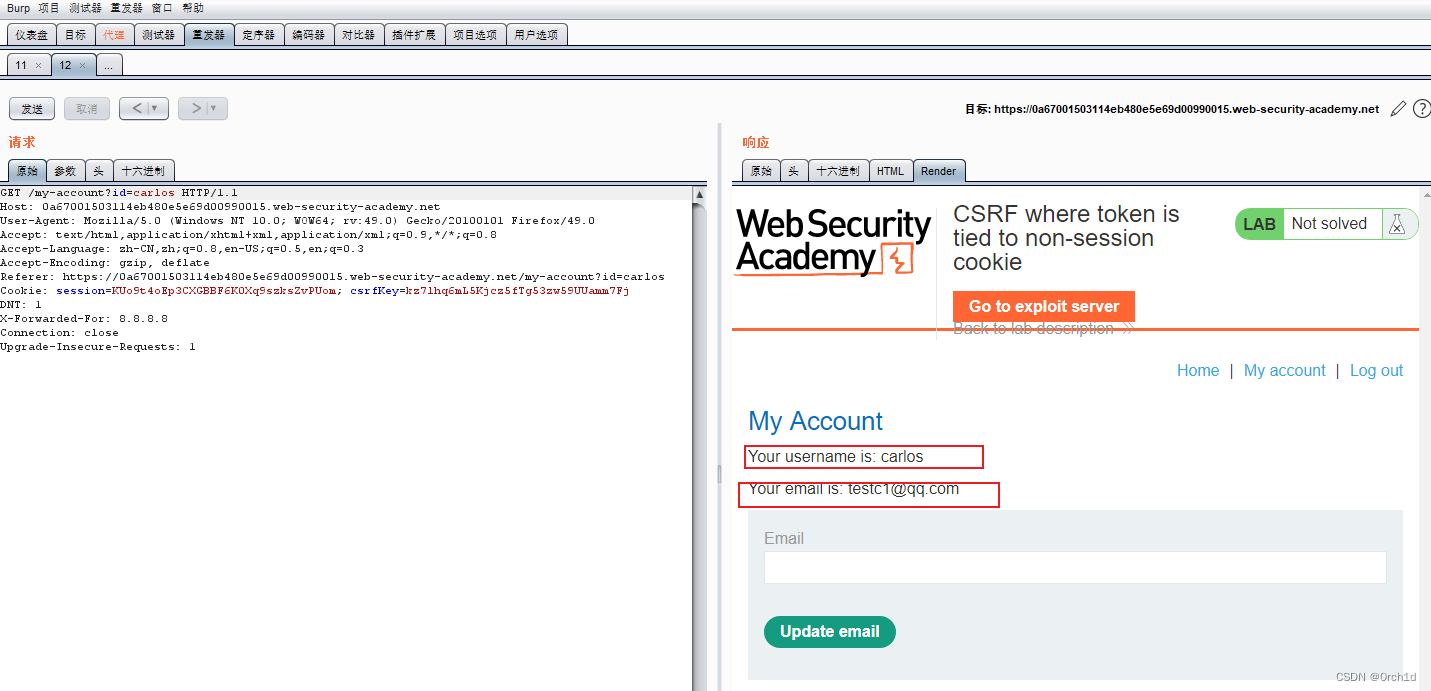
Task: Switch to the 目标 tab
Action: coord(76,35)
